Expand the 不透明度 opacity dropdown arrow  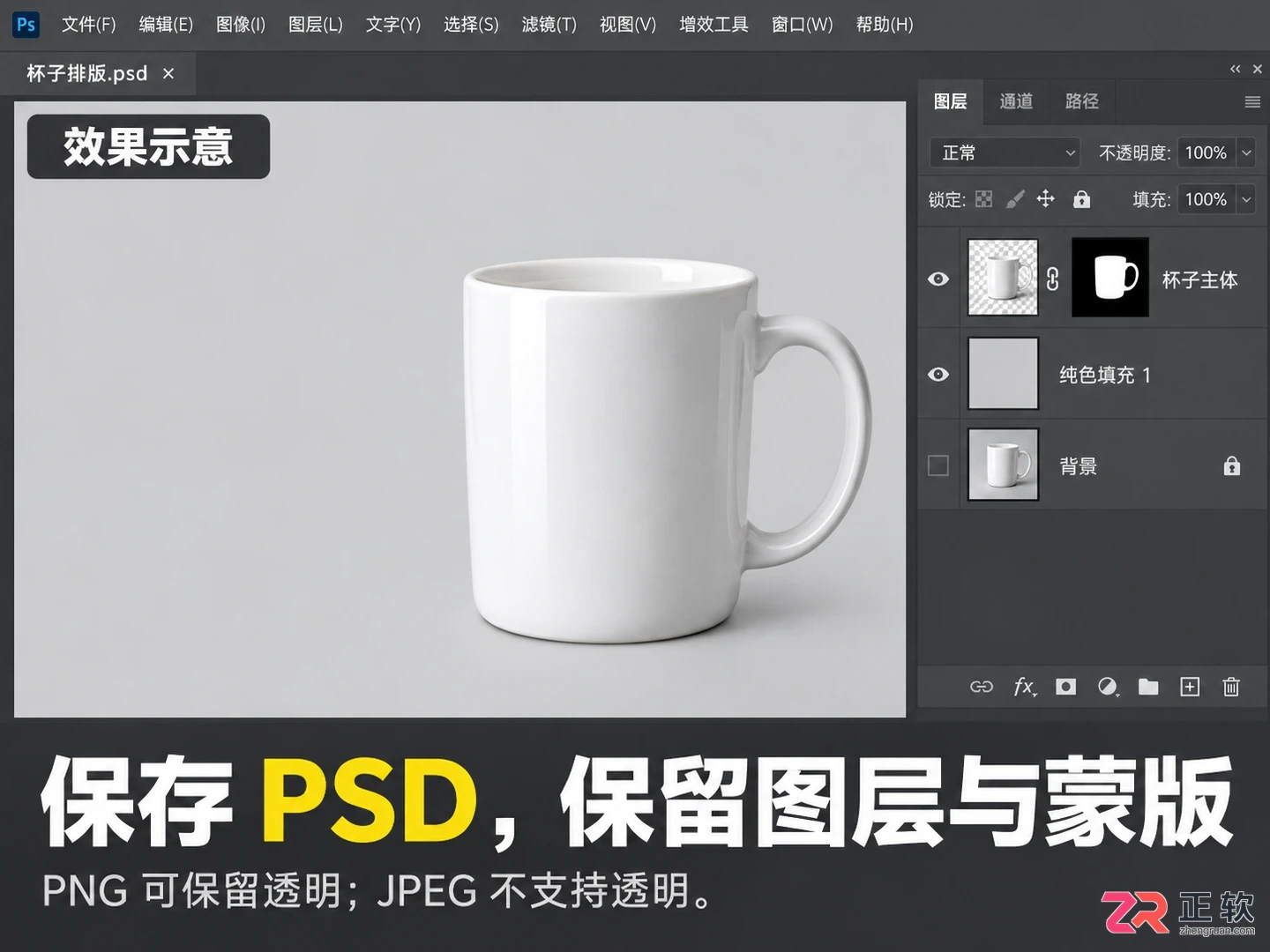1246,152
